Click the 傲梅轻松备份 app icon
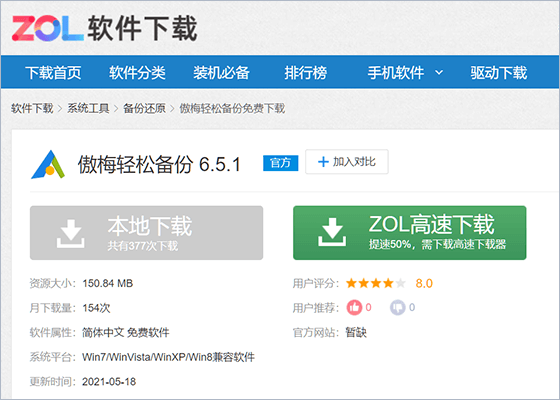560x400 pixels. pos(48,165)
